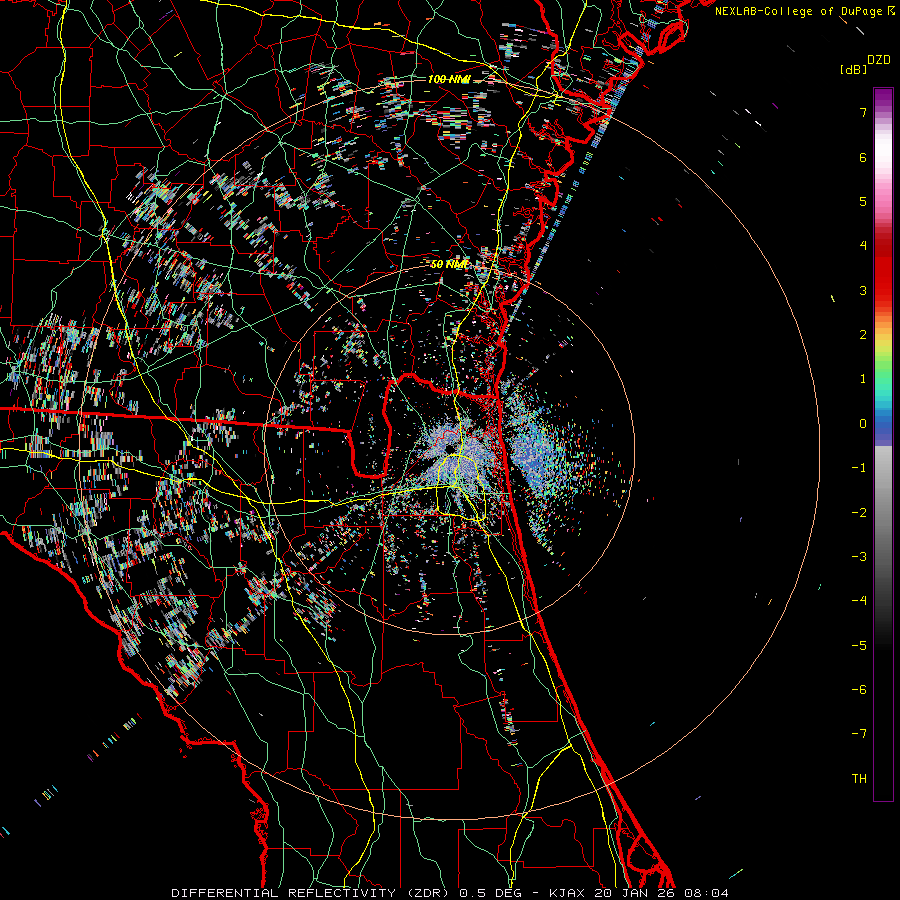
Task: Click the 7 value on the color scale
Action: pos(863,112)
